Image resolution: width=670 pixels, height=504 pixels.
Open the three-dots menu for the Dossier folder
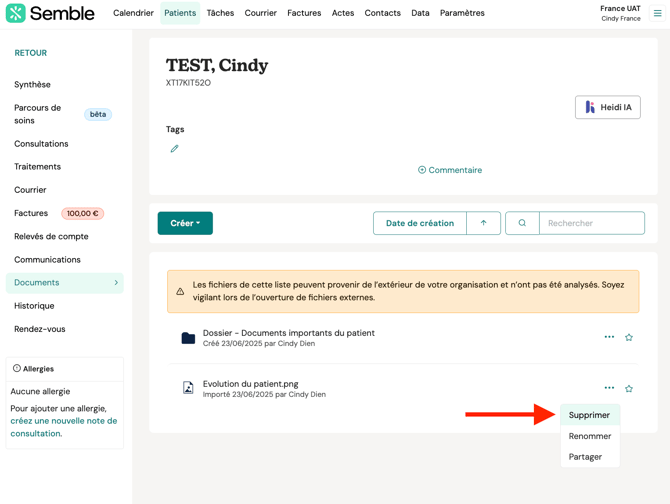click(609, 337)
